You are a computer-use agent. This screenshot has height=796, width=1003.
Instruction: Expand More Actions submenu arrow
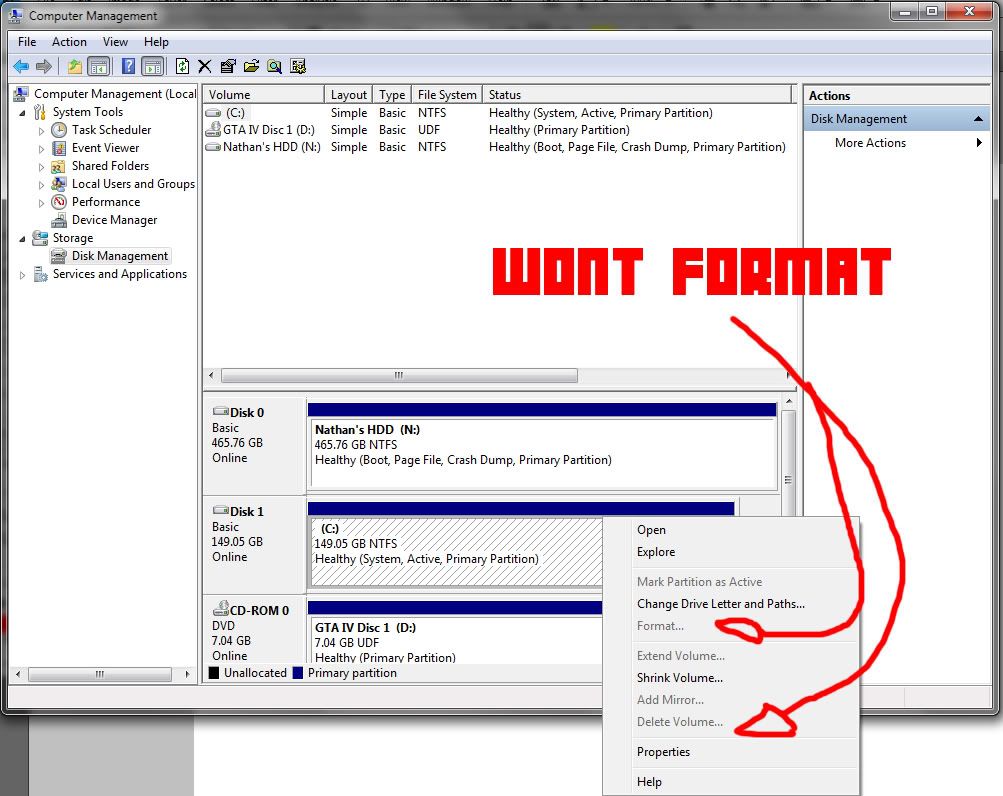[979, 143]
